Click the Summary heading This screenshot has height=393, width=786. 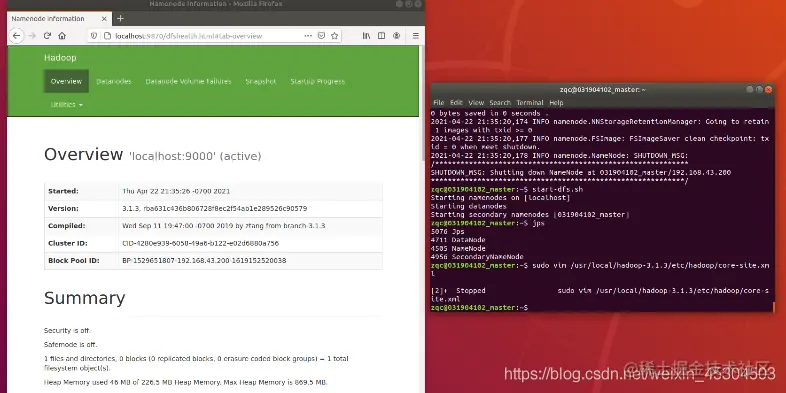[x=85, y=298]
